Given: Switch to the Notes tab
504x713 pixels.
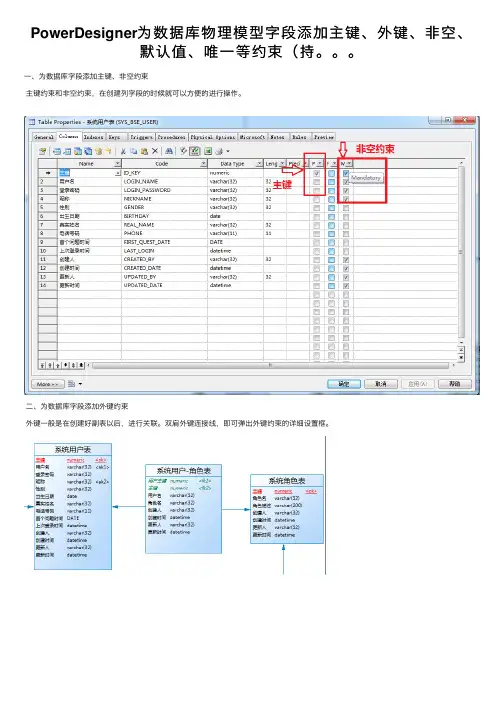Looking at the screenshot, I should coord(277,137).
